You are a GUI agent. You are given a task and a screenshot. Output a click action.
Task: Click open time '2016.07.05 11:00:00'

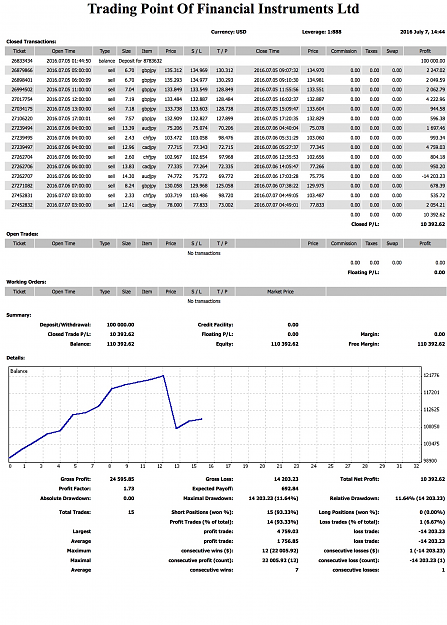pyautogui.click(x=69, y=90)
